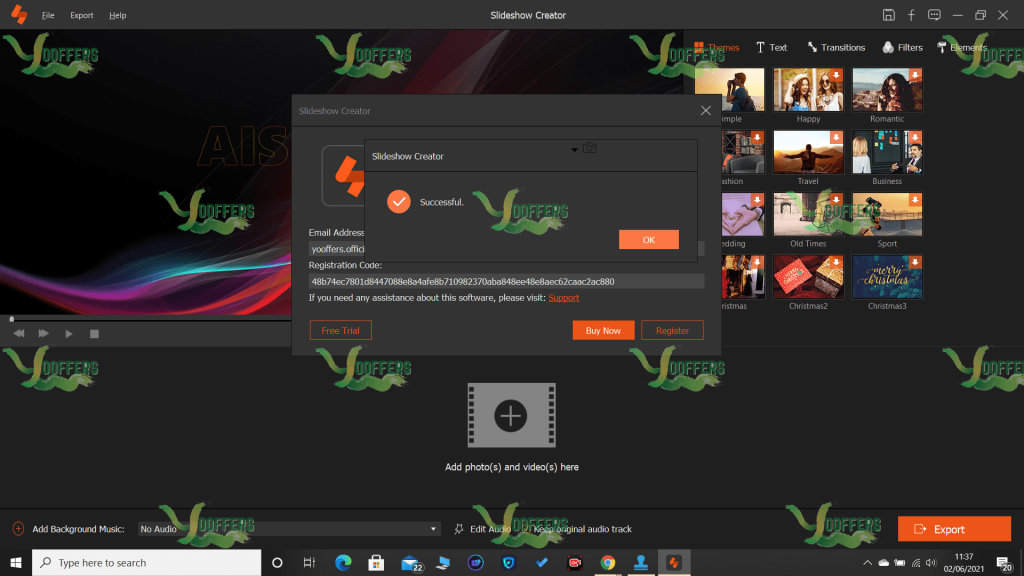1024x576 pixels.
Task: Click the Windows search box on the taskbar
Action: point(146,562)
